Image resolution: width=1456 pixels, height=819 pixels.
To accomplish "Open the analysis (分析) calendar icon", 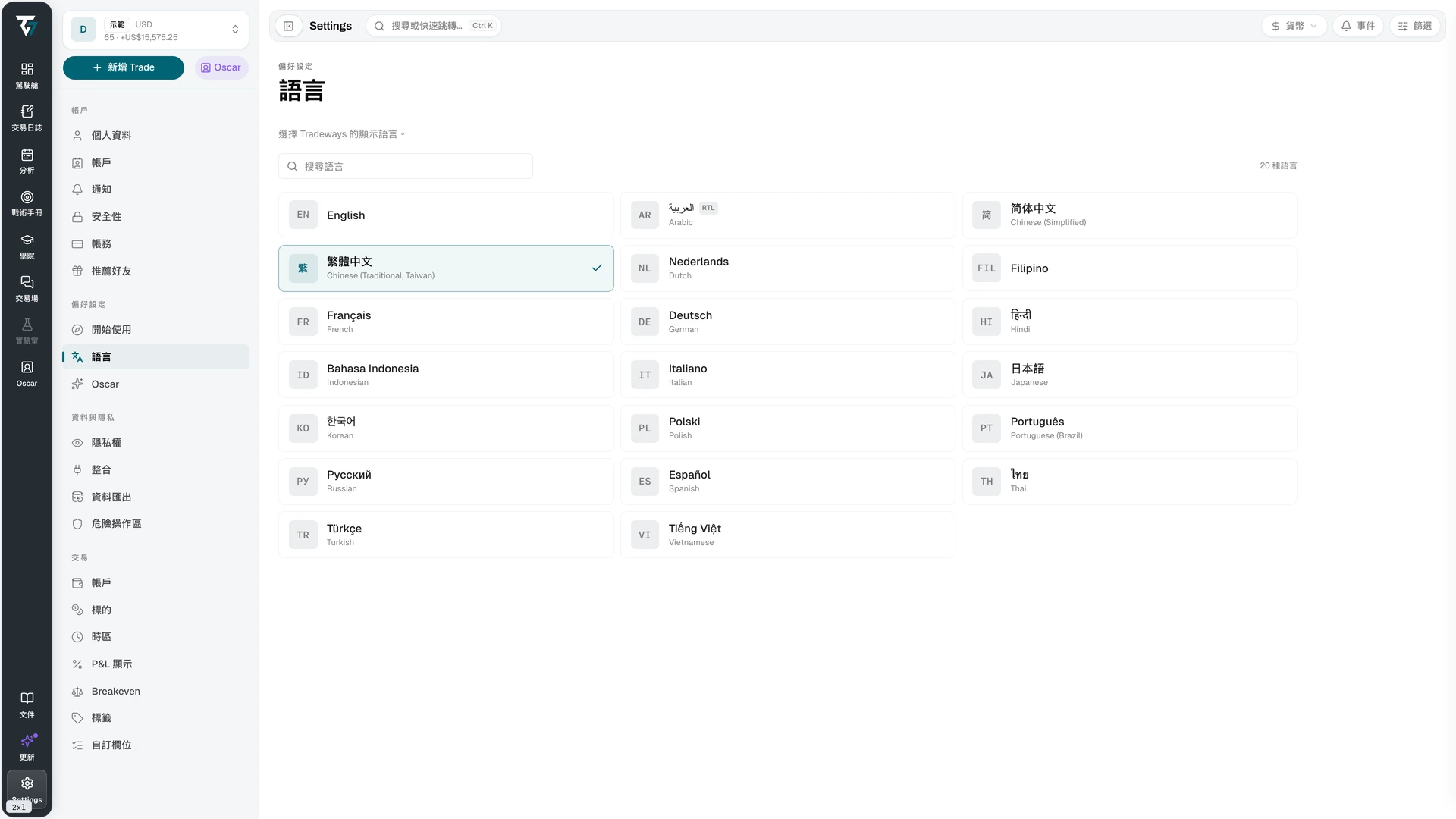I will point(27,155).
